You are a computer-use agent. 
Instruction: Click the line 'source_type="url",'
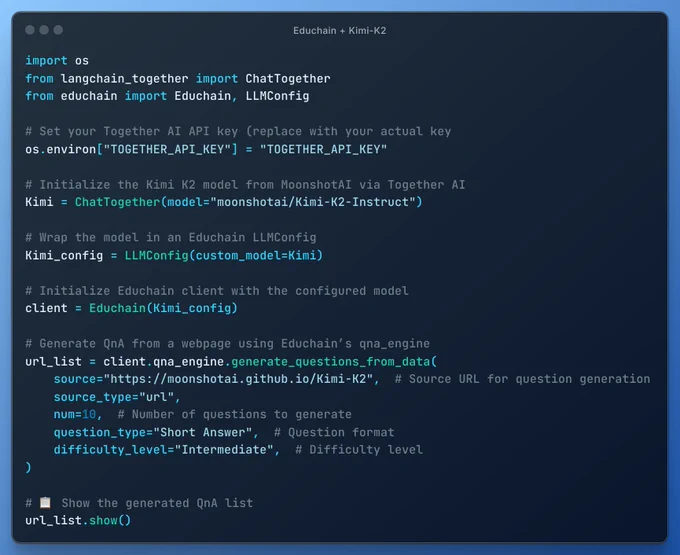[x=117, y=397]
